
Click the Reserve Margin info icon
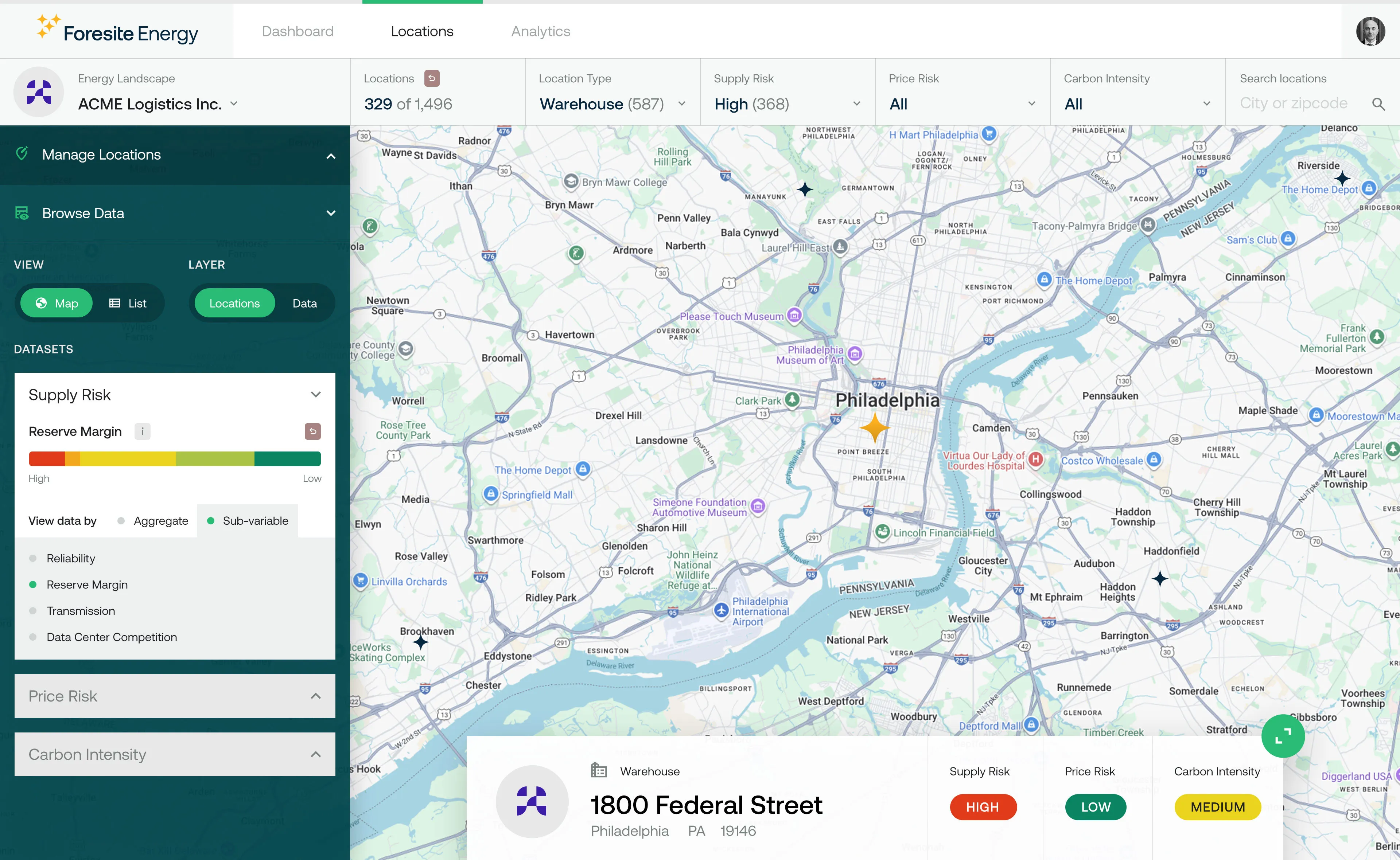142,431
